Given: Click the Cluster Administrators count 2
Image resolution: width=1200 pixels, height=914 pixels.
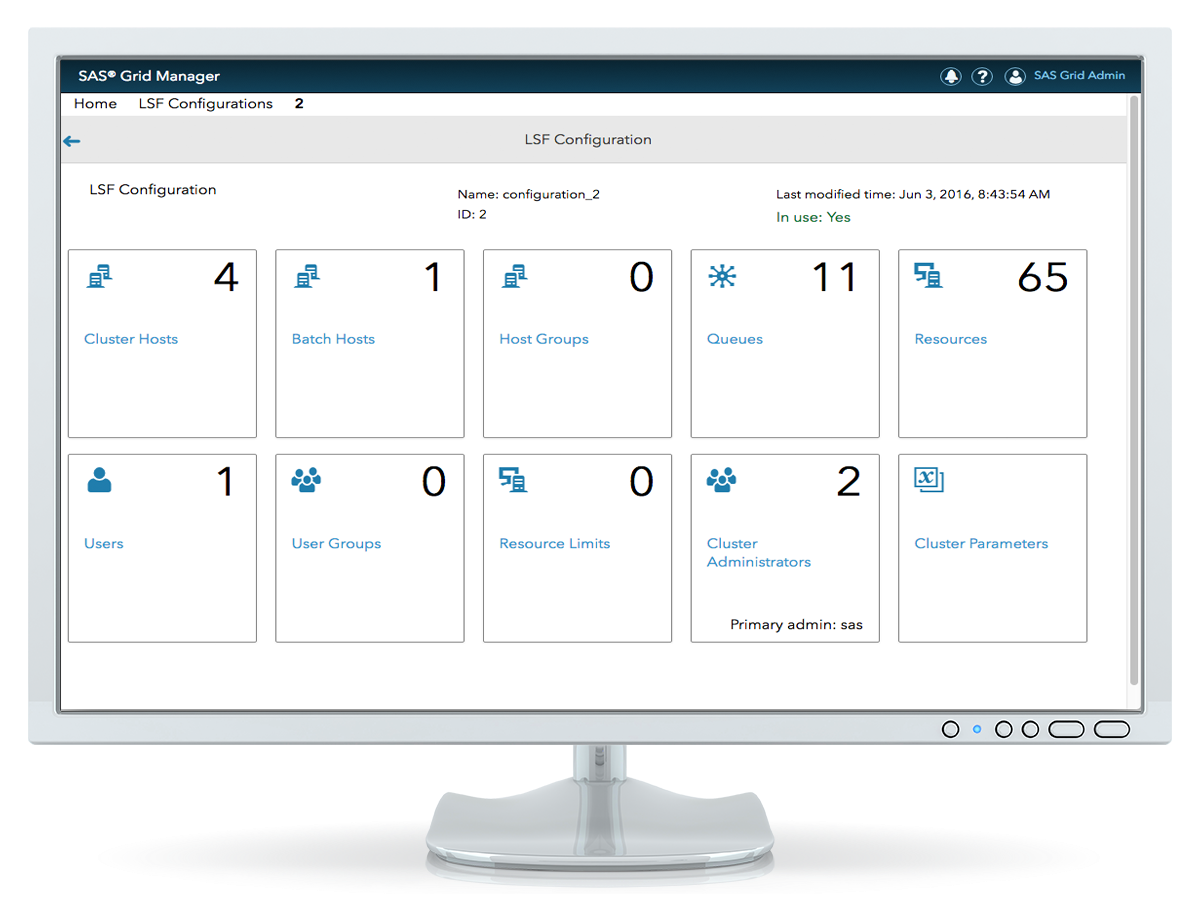Looking at the screenshot, I should click(848, 482).
